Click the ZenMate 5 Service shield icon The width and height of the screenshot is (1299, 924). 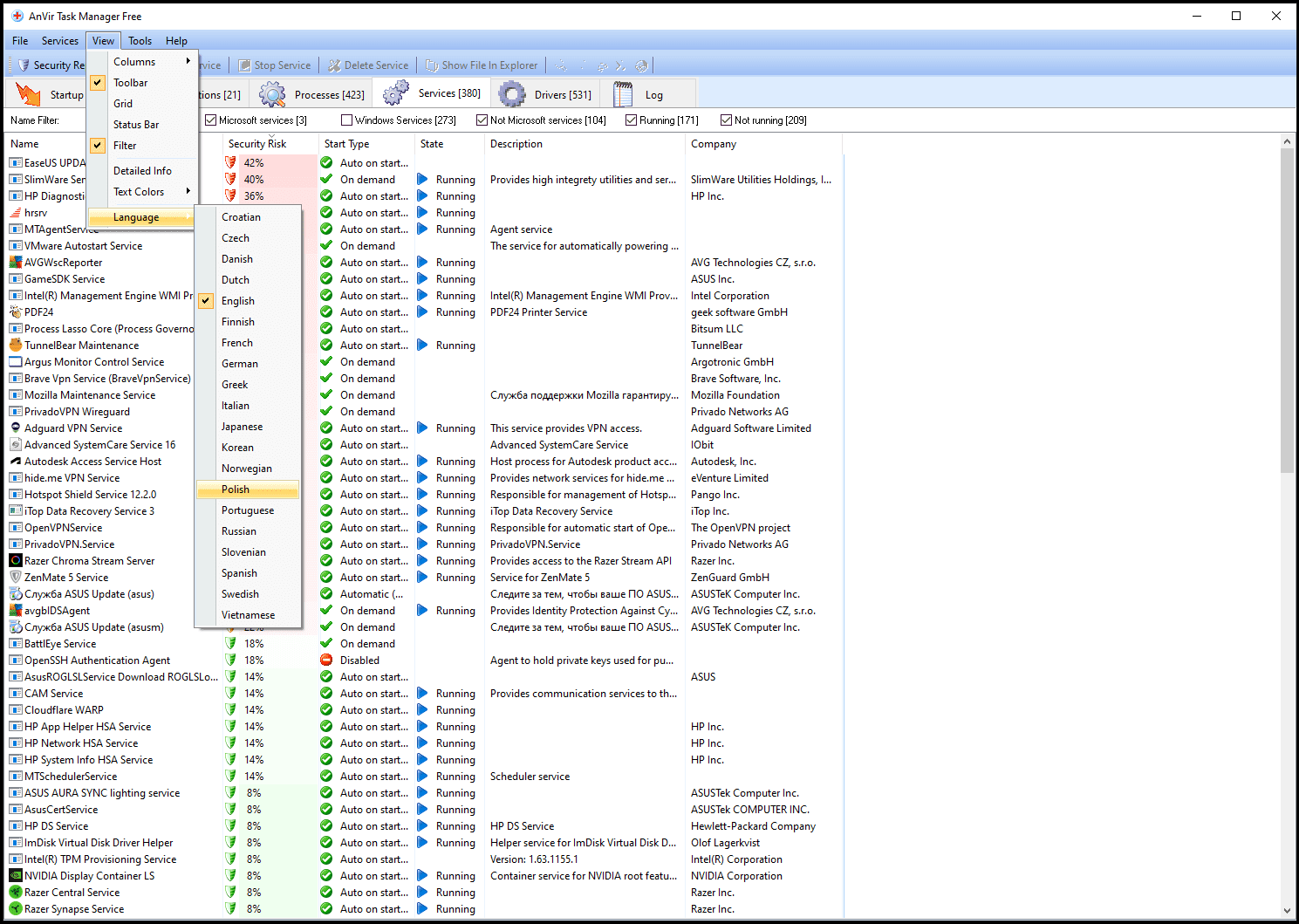16,578
